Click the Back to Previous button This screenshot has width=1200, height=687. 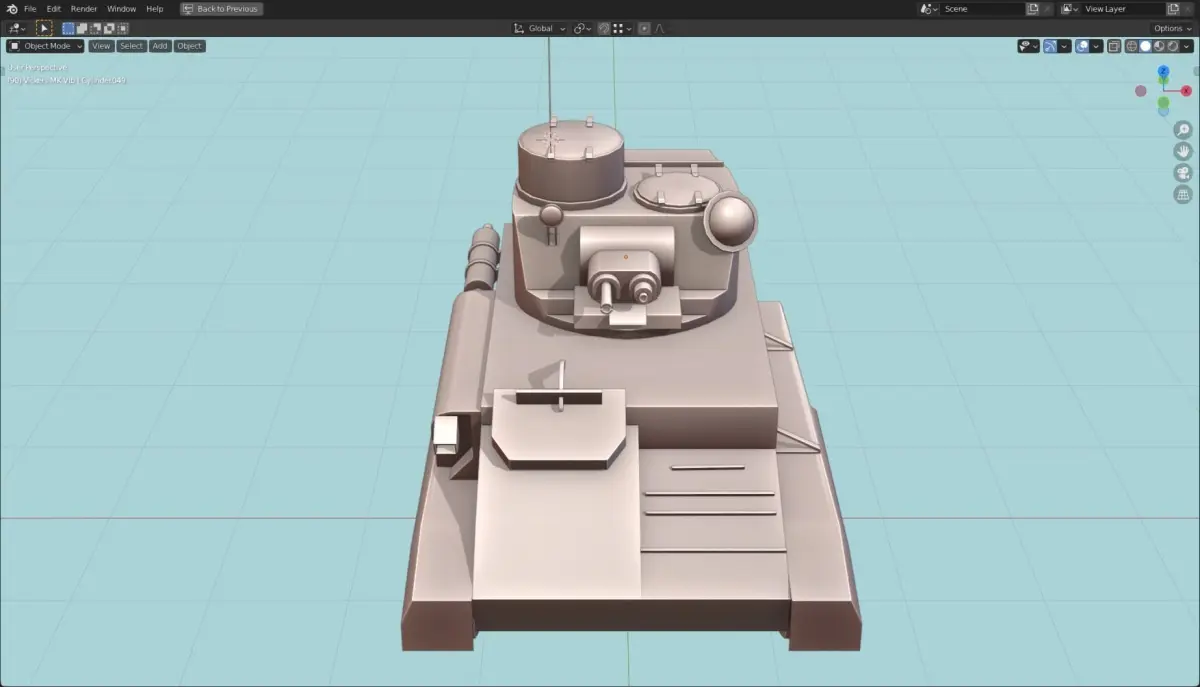point(222,8)
